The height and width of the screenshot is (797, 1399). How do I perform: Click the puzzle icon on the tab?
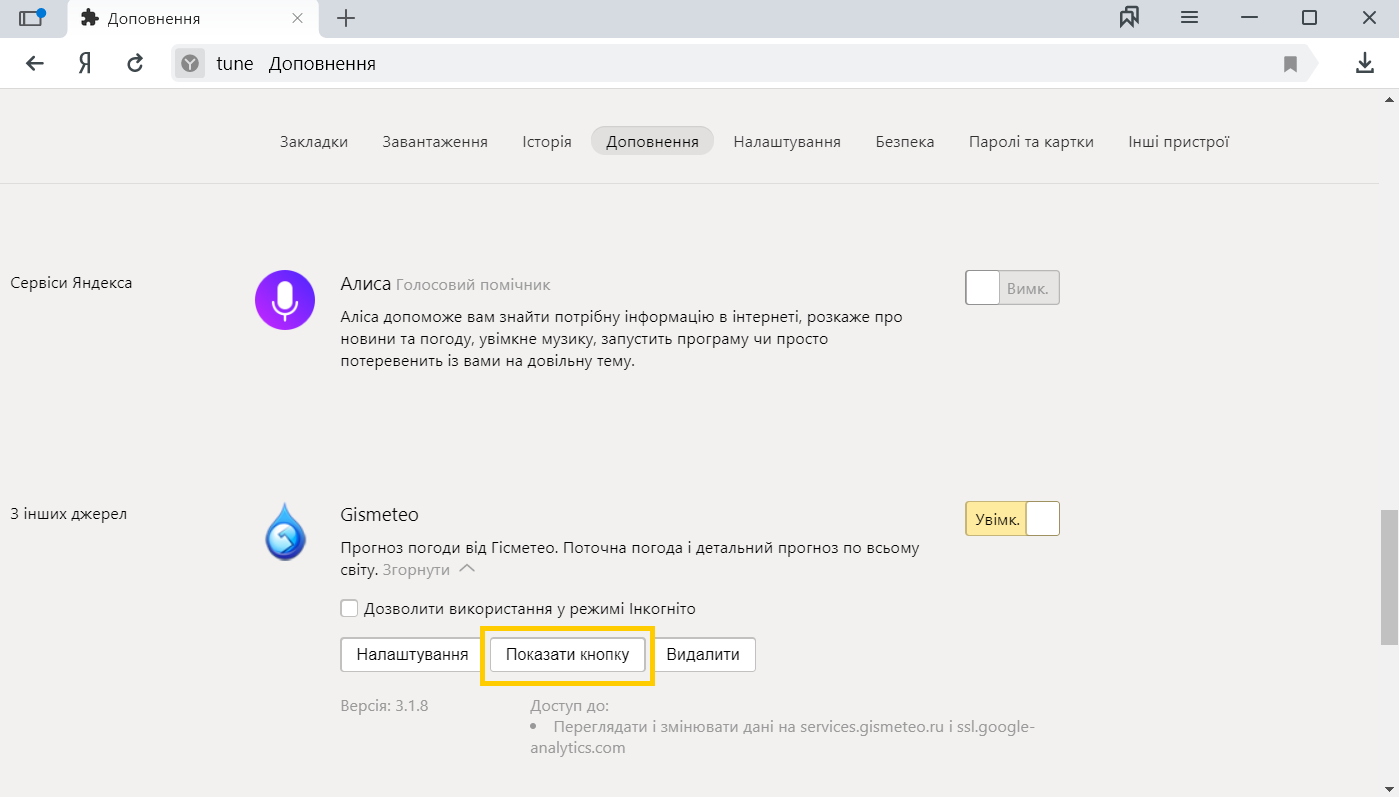click(90, 18)
